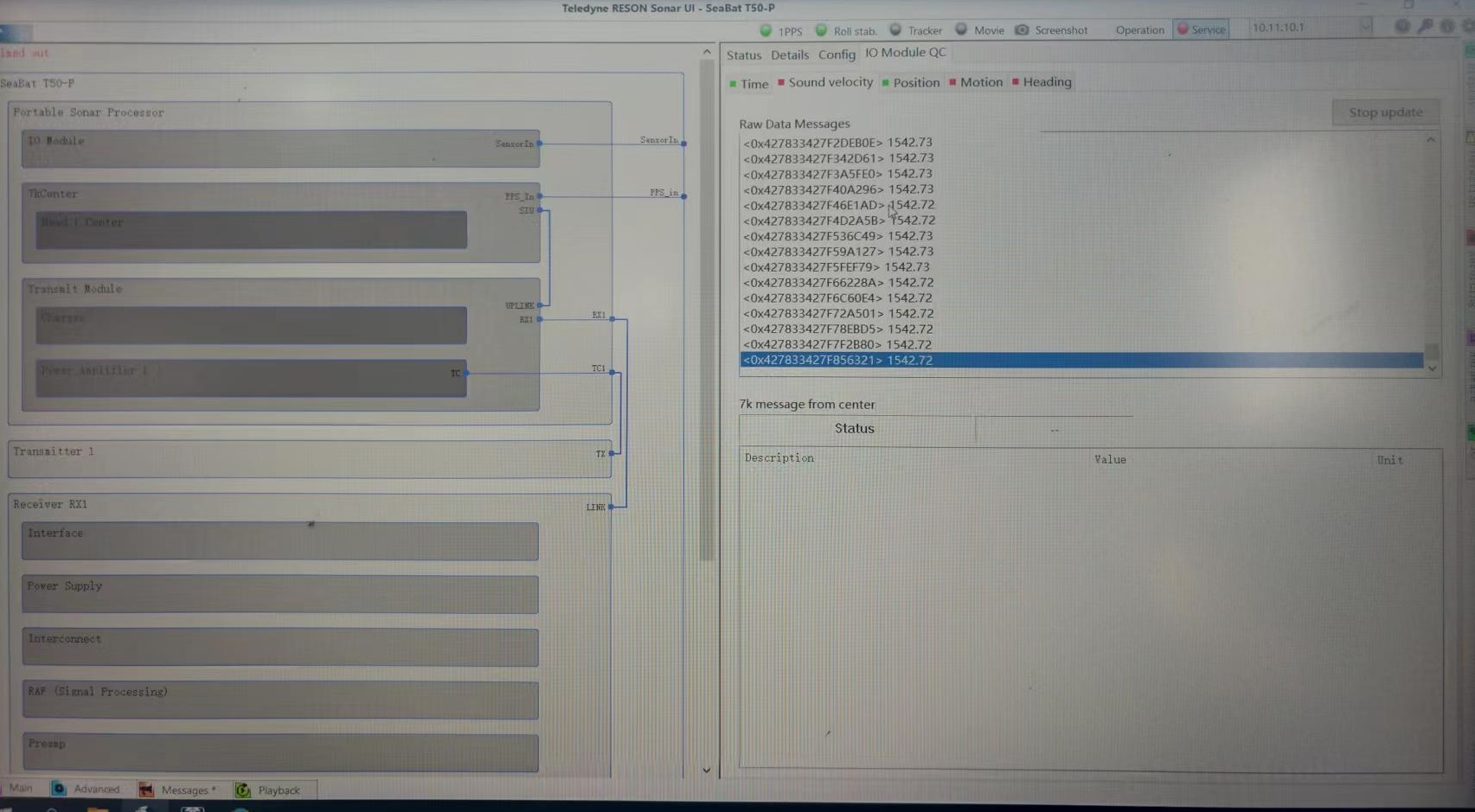The image size is (1475, 812).
Task: Click the raw messages scroll-up arrow
Action: pos(1431,140)
